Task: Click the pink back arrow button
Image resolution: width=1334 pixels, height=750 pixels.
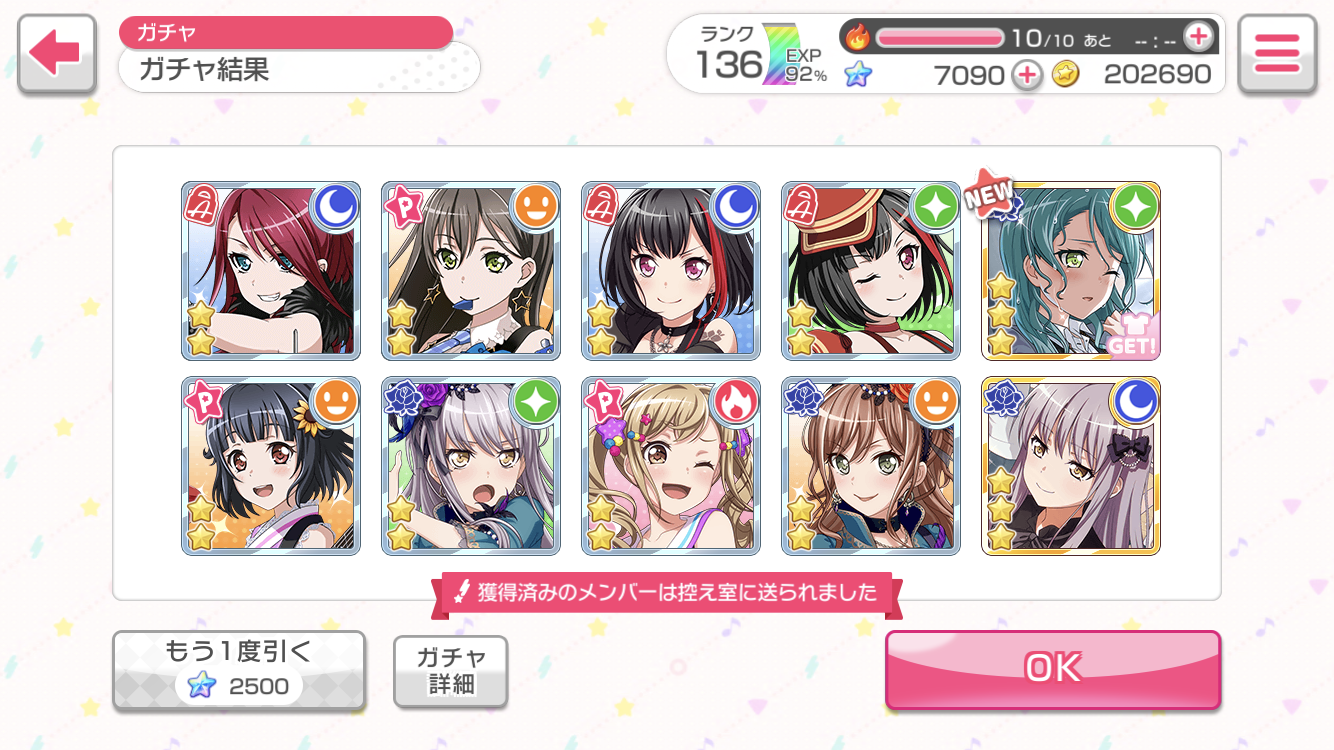Action: 57,55
